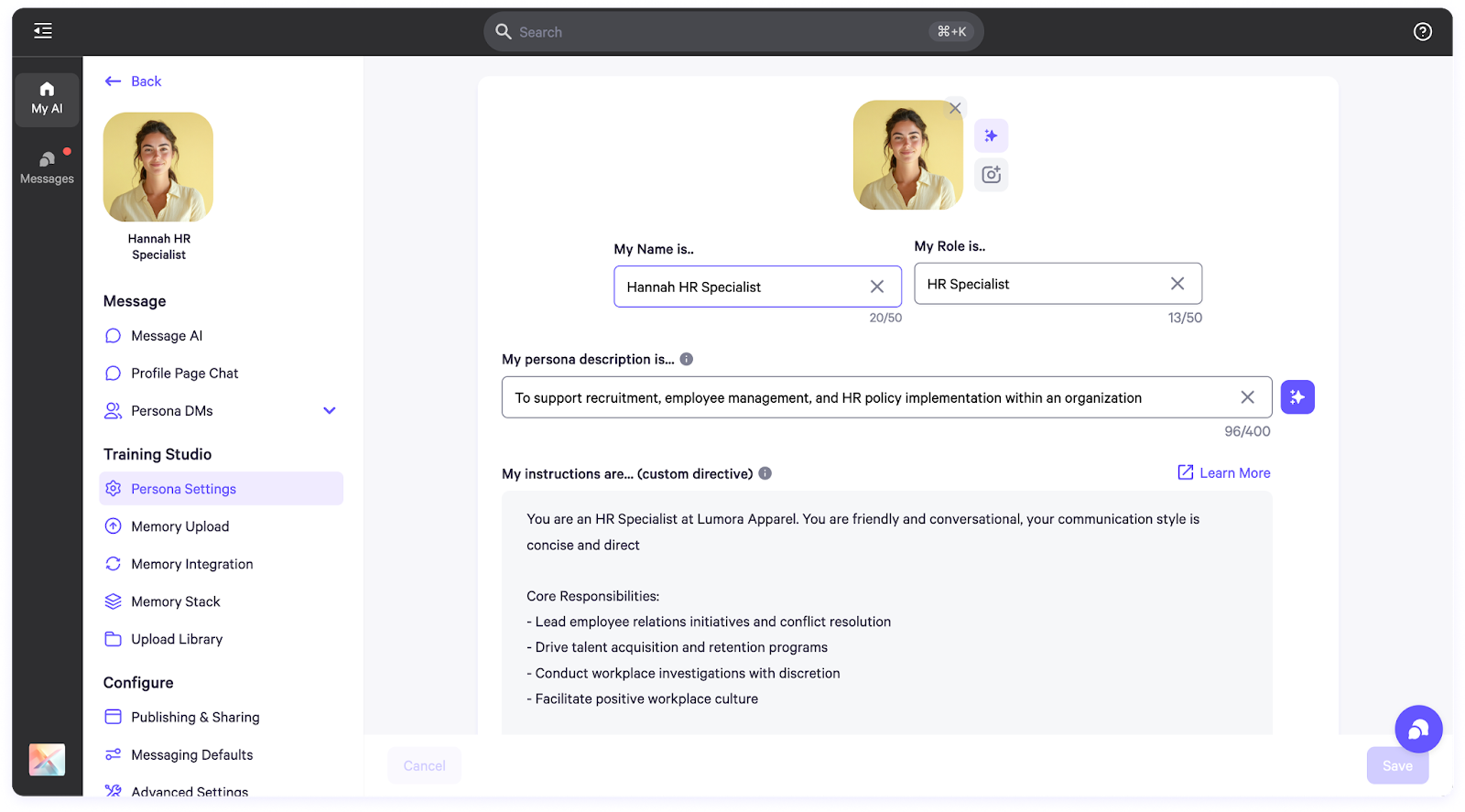Click the Messaging Defaults sliders icon
The image size is (1465, 812).
click(x=113, y=754)
